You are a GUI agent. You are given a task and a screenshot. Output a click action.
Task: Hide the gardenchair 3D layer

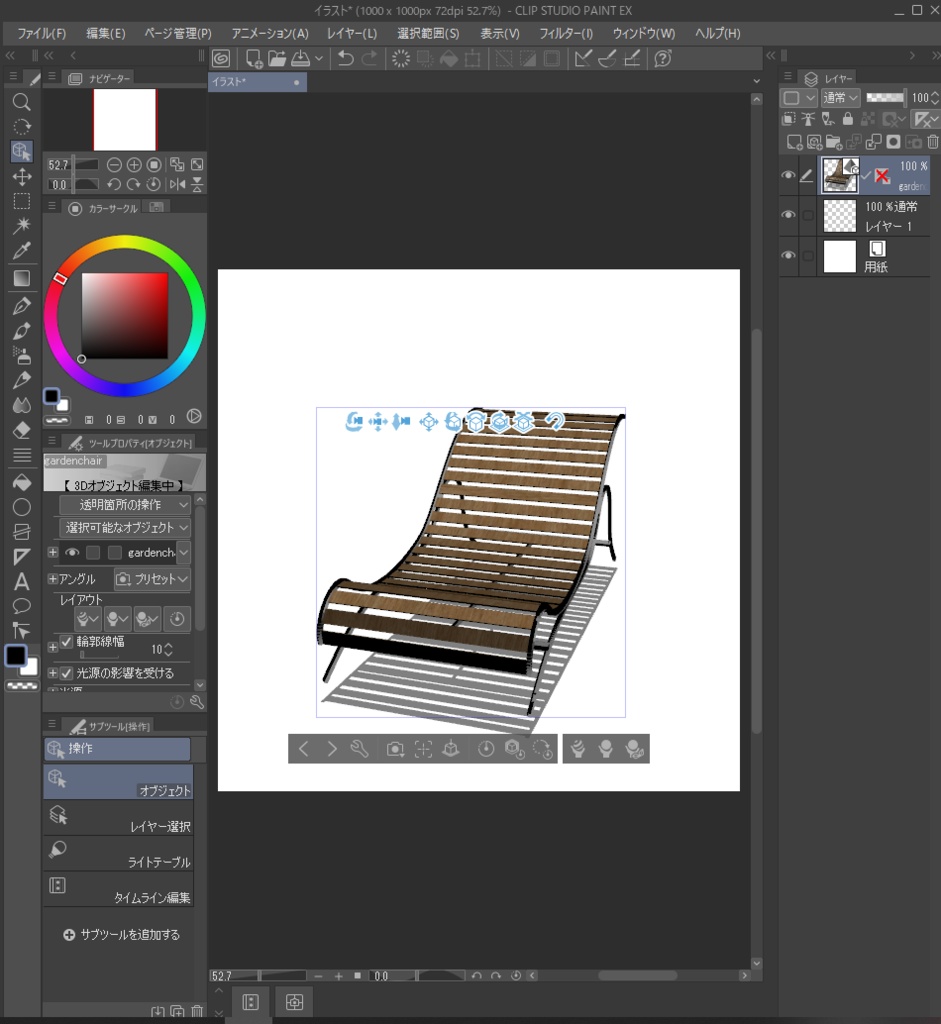(786, 174)
